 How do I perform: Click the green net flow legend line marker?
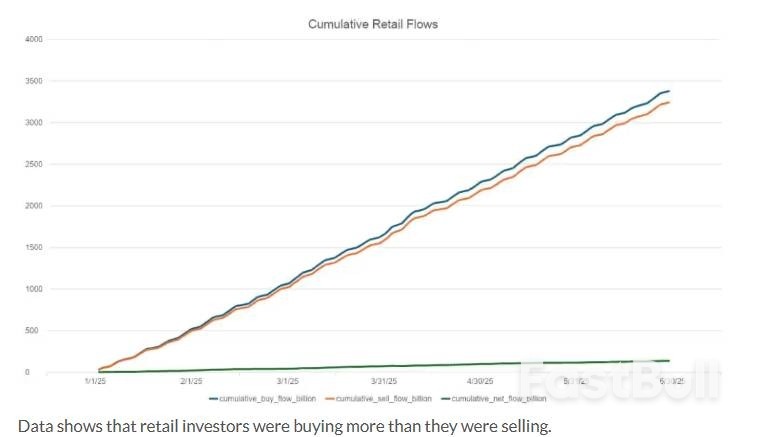[x=446, y=399]
